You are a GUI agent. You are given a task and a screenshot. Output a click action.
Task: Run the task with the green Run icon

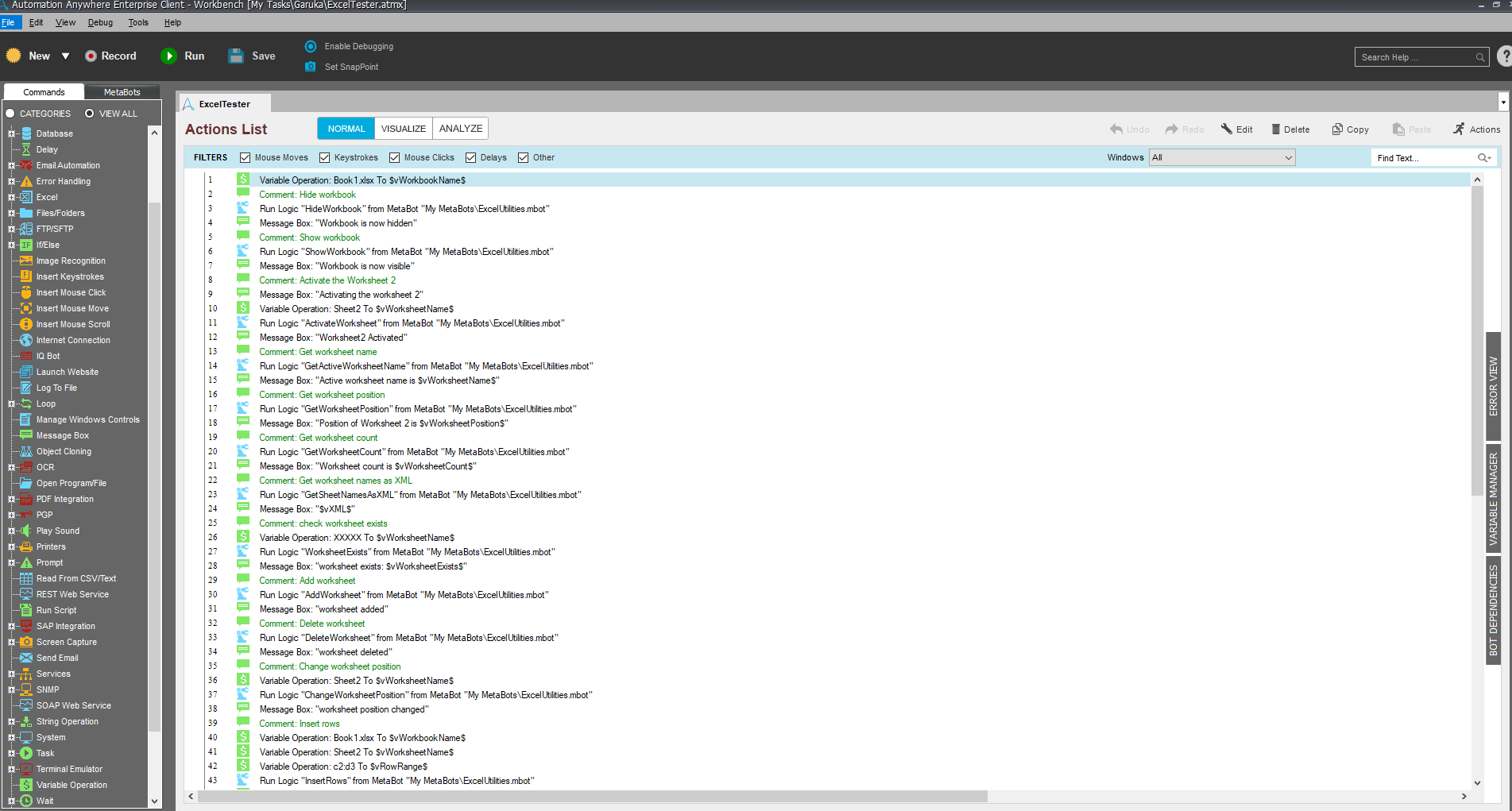tap(168, 56)
